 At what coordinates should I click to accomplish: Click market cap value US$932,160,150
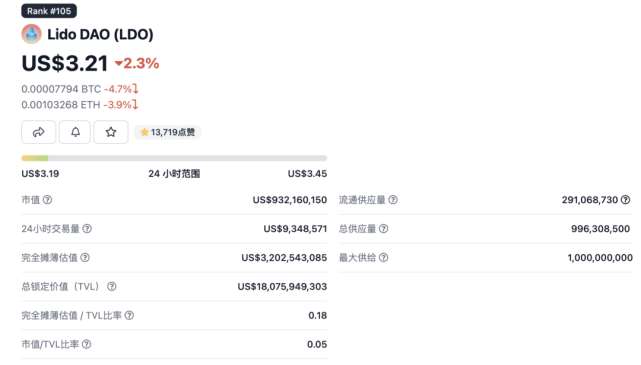[x=290, y=200]
